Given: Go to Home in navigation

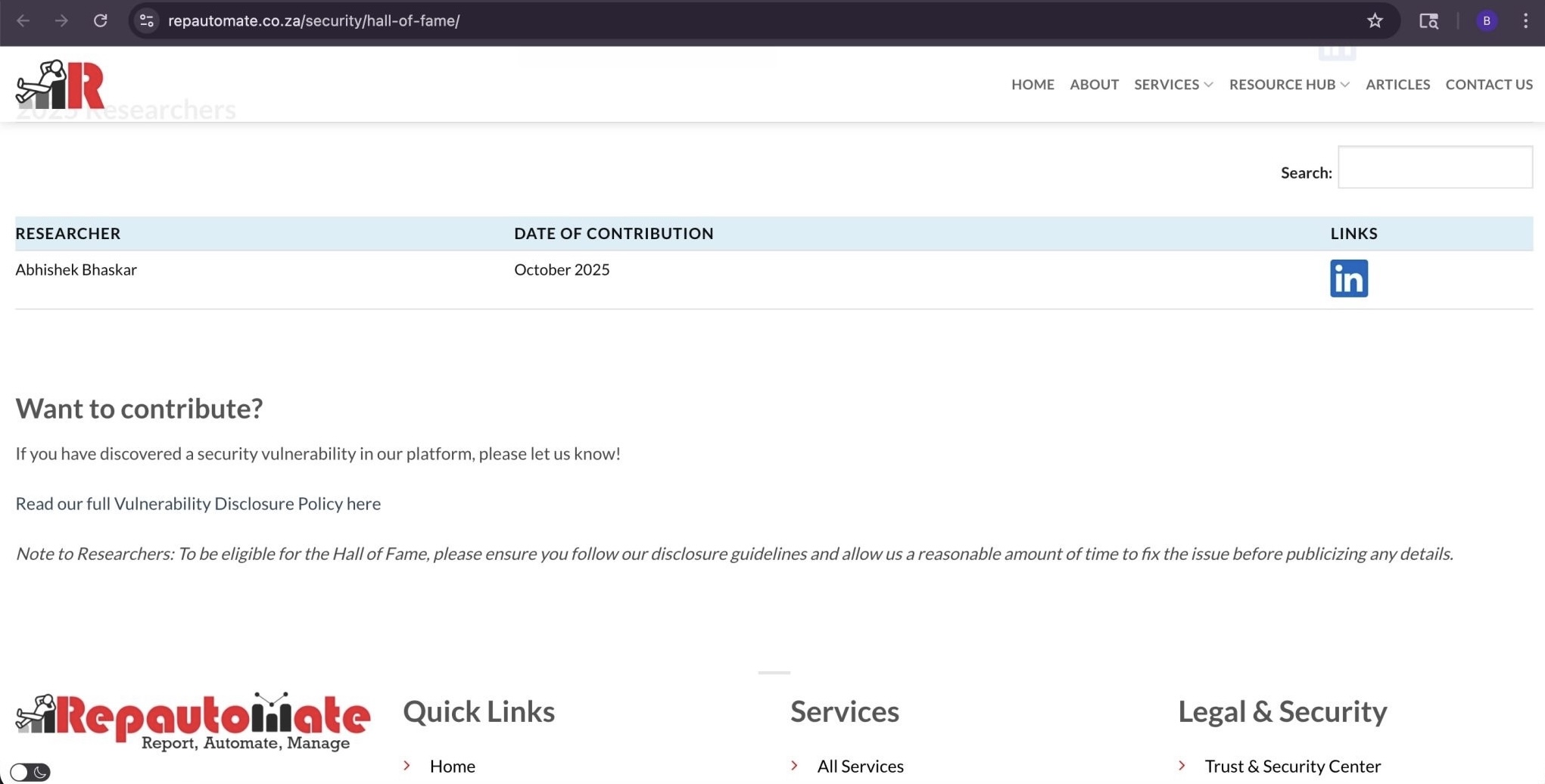Looking at the screenshot, I should pyautogui.click(x=1033, y=84).
